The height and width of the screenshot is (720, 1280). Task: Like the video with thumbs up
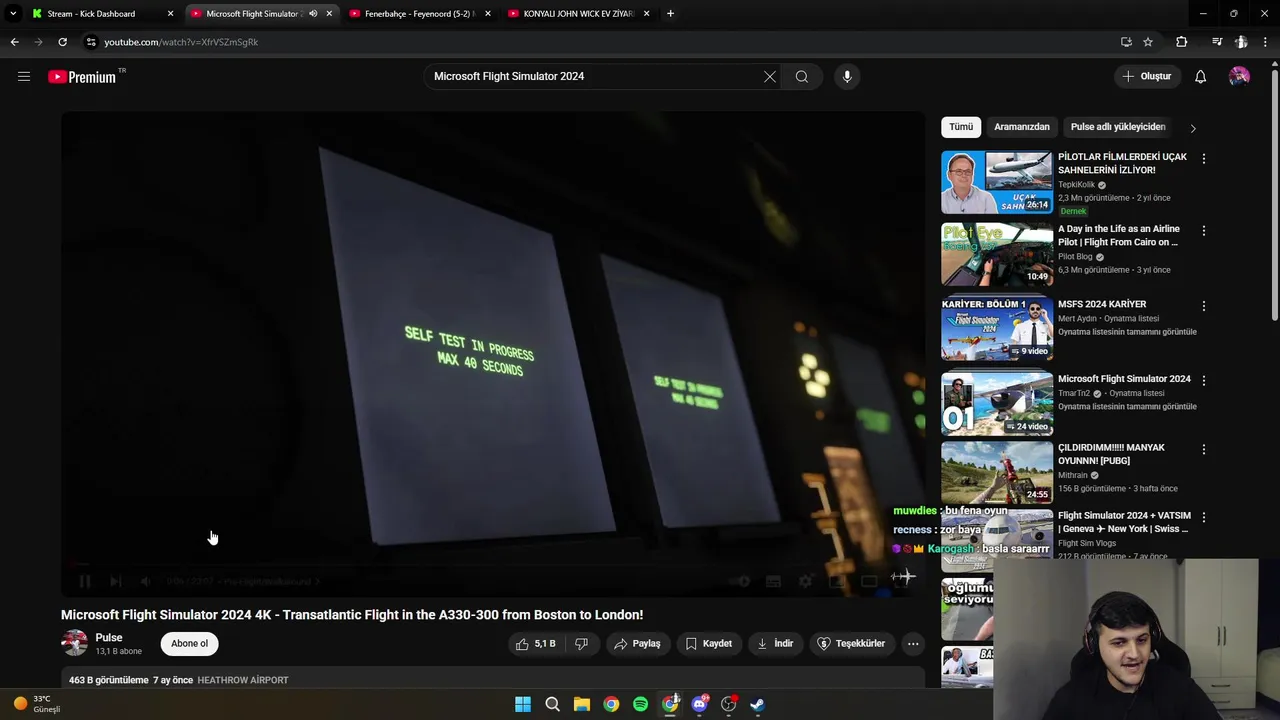(534, 644)
